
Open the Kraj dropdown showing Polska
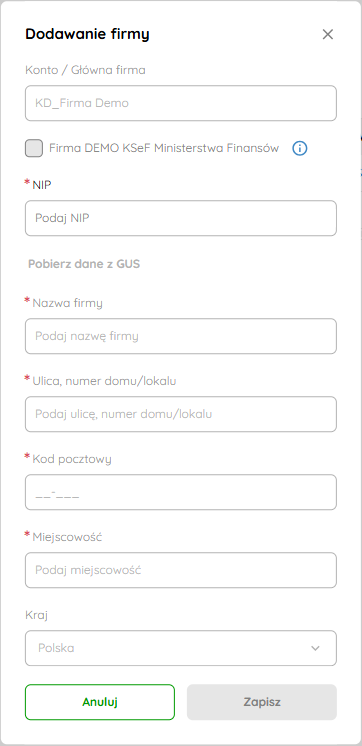click(x=181, y=648)
